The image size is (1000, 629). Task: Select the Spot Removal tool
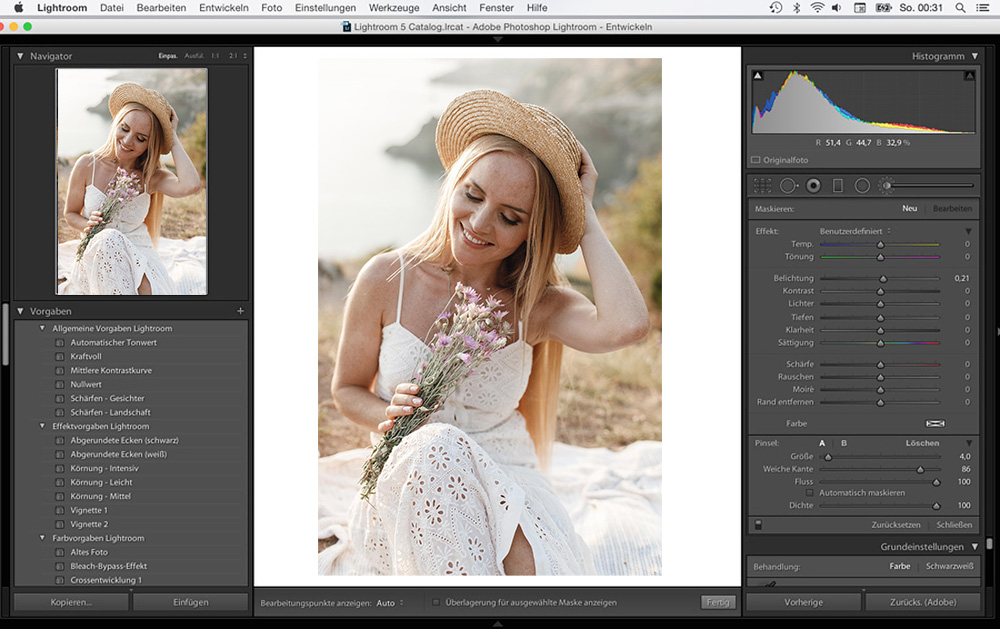click(789, 186)
